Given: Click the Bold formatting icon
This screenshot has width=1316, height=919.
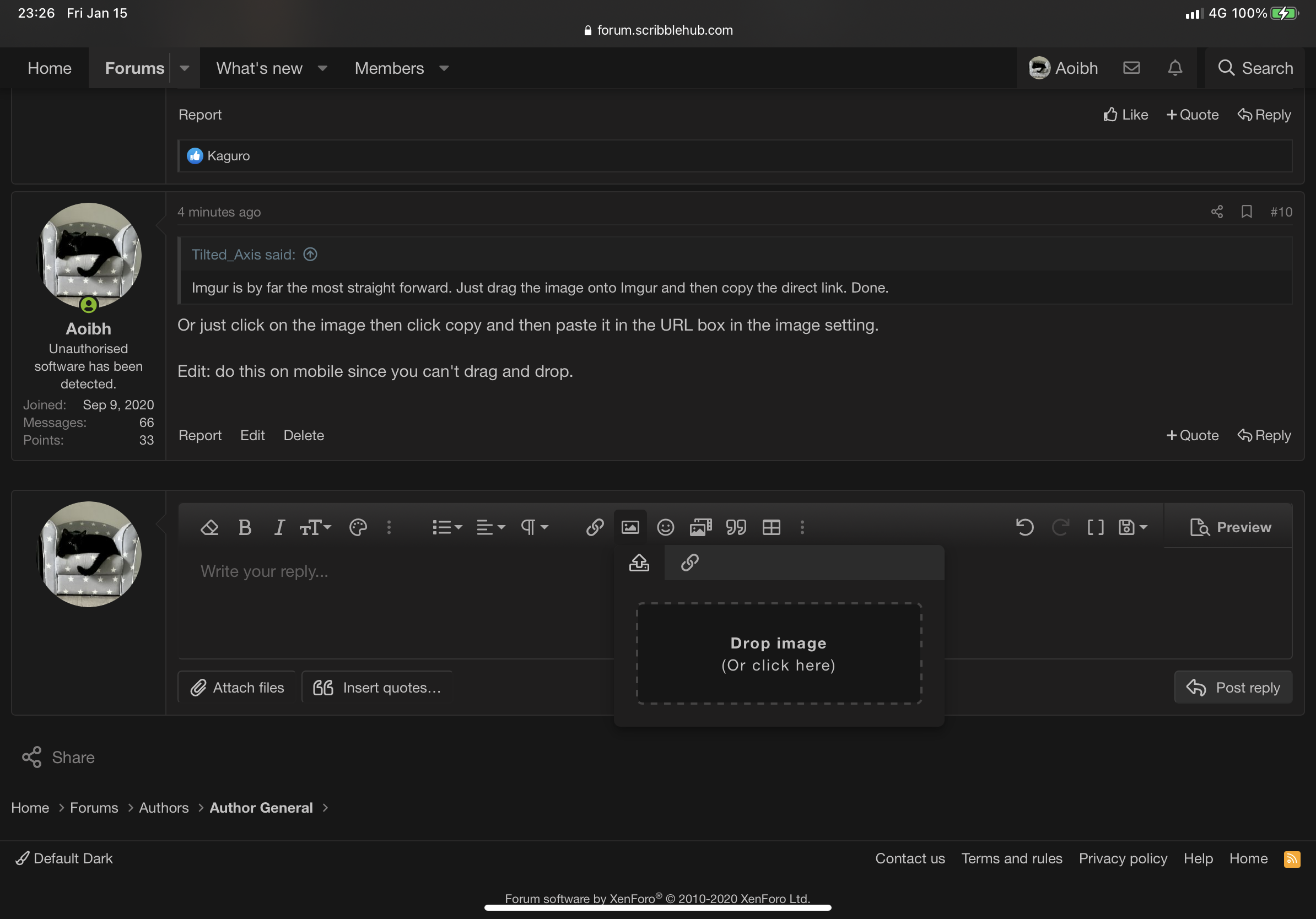Looking at the screenshot, I should pos(245,527).
